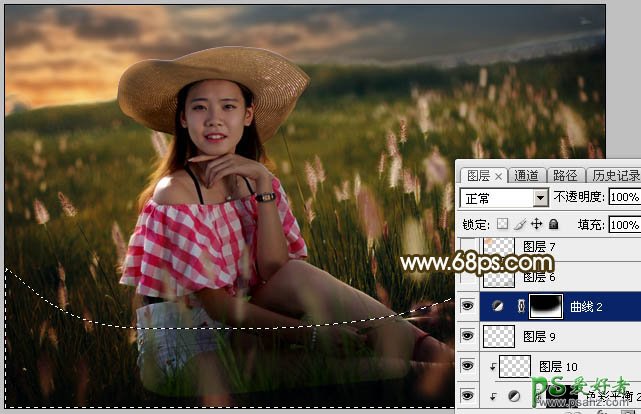Close the 图层 panel tab with x
This screenshot has width=641, height=414.
pos(499,175)
